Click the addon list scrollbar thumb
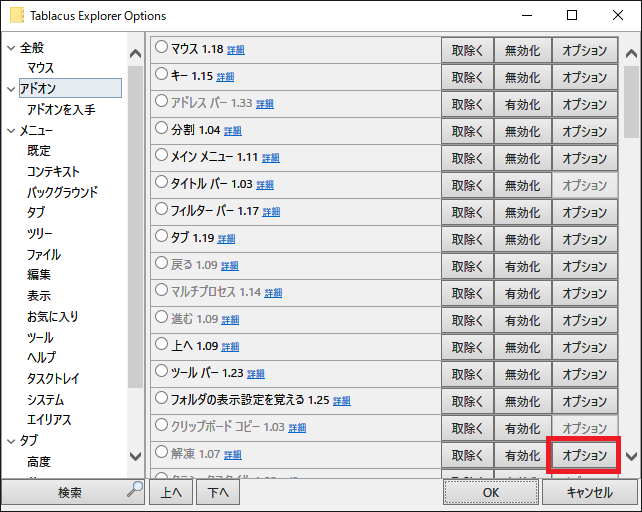 coord(631,102)
